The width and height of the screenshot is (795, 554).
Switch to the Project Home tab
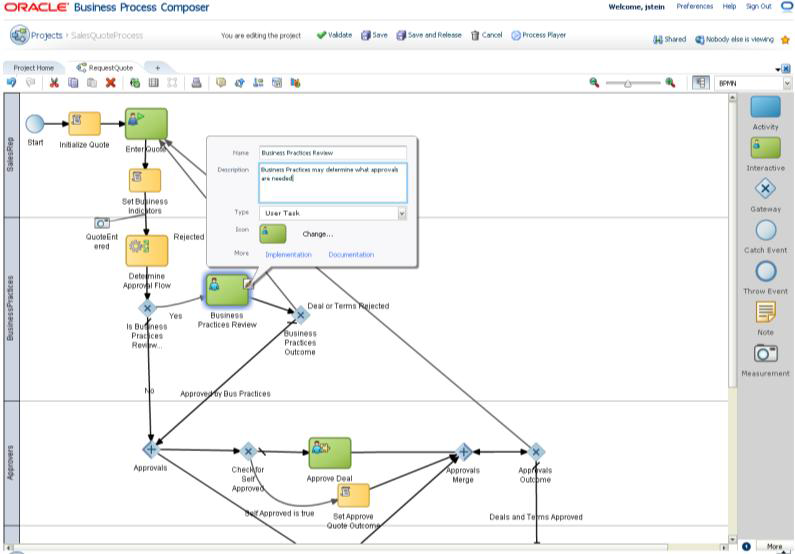(x=33, y=68)
